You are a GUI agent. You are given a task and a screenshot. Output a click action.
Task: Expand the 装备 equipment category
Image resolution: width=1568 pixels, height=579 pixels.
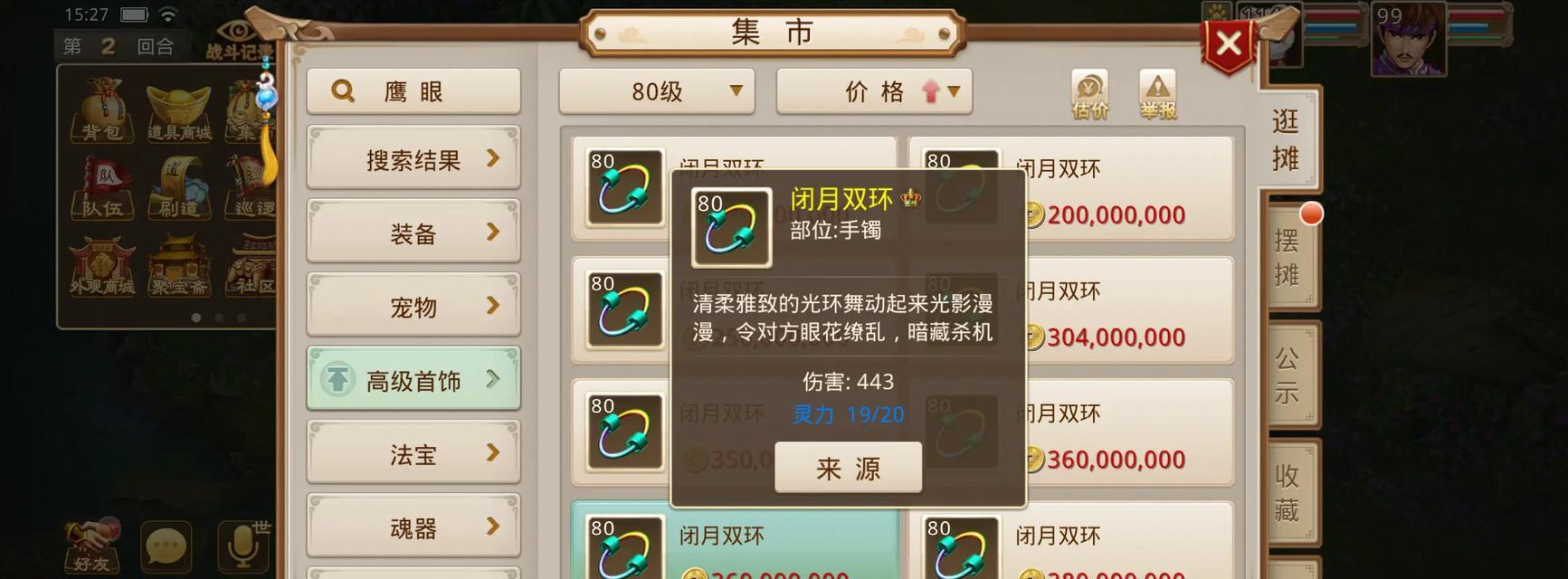point(413,233)
